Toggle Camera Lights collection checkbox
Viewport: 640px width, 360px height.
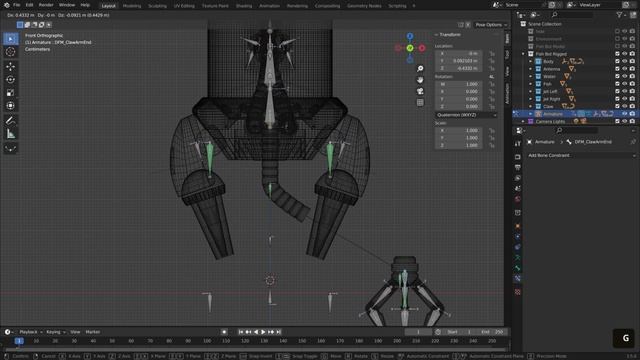tap(617, 121)
